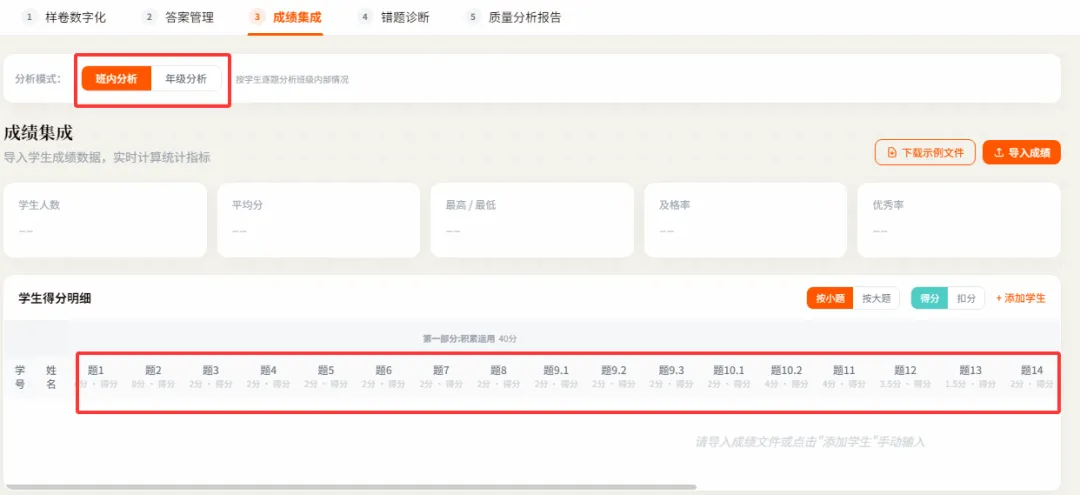Select the 成绩集成 tab
This screenshot has height=495, width=1080.
(x=285, y=17)
